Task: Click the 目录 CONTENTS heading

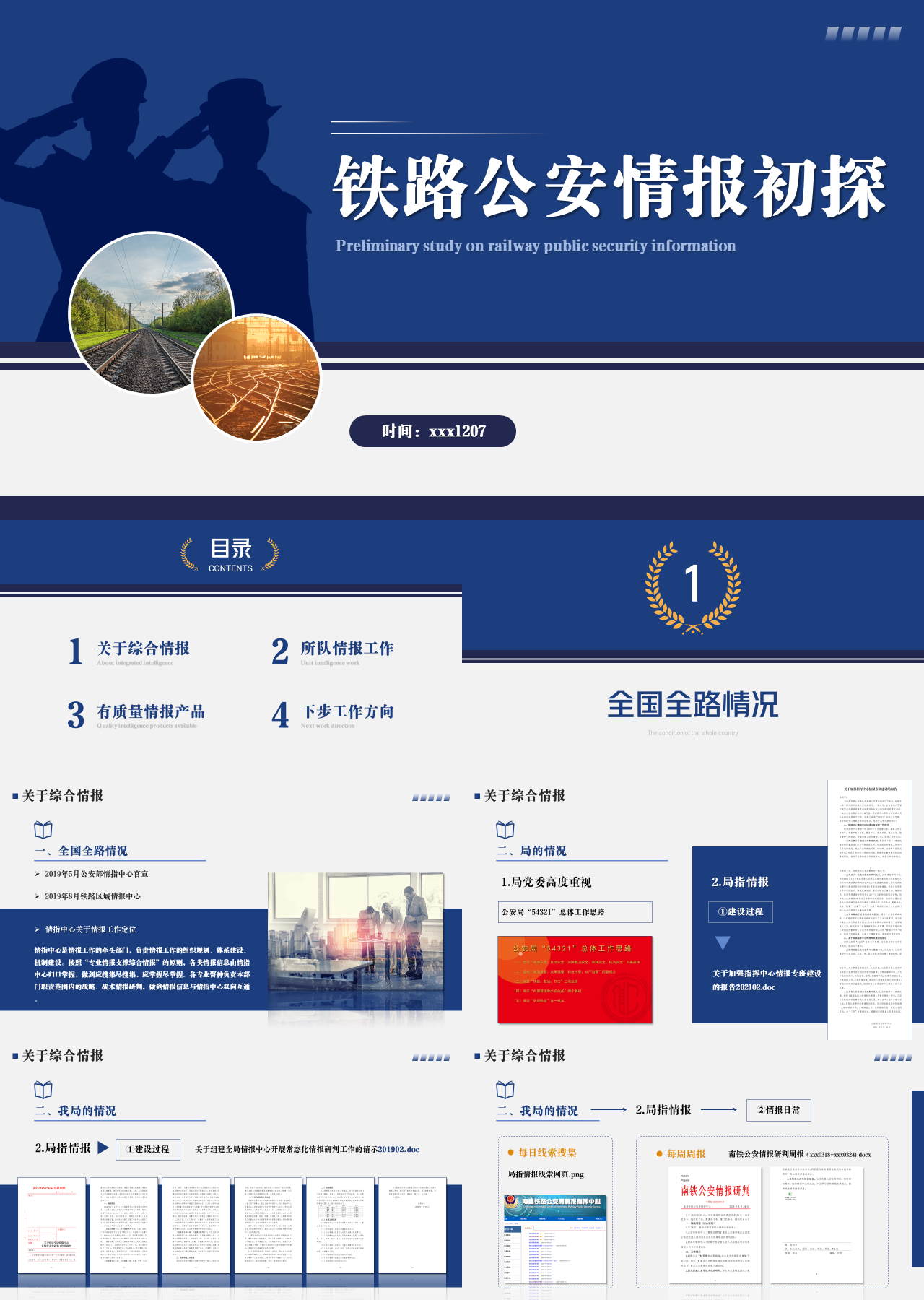Action: [230, 555]
